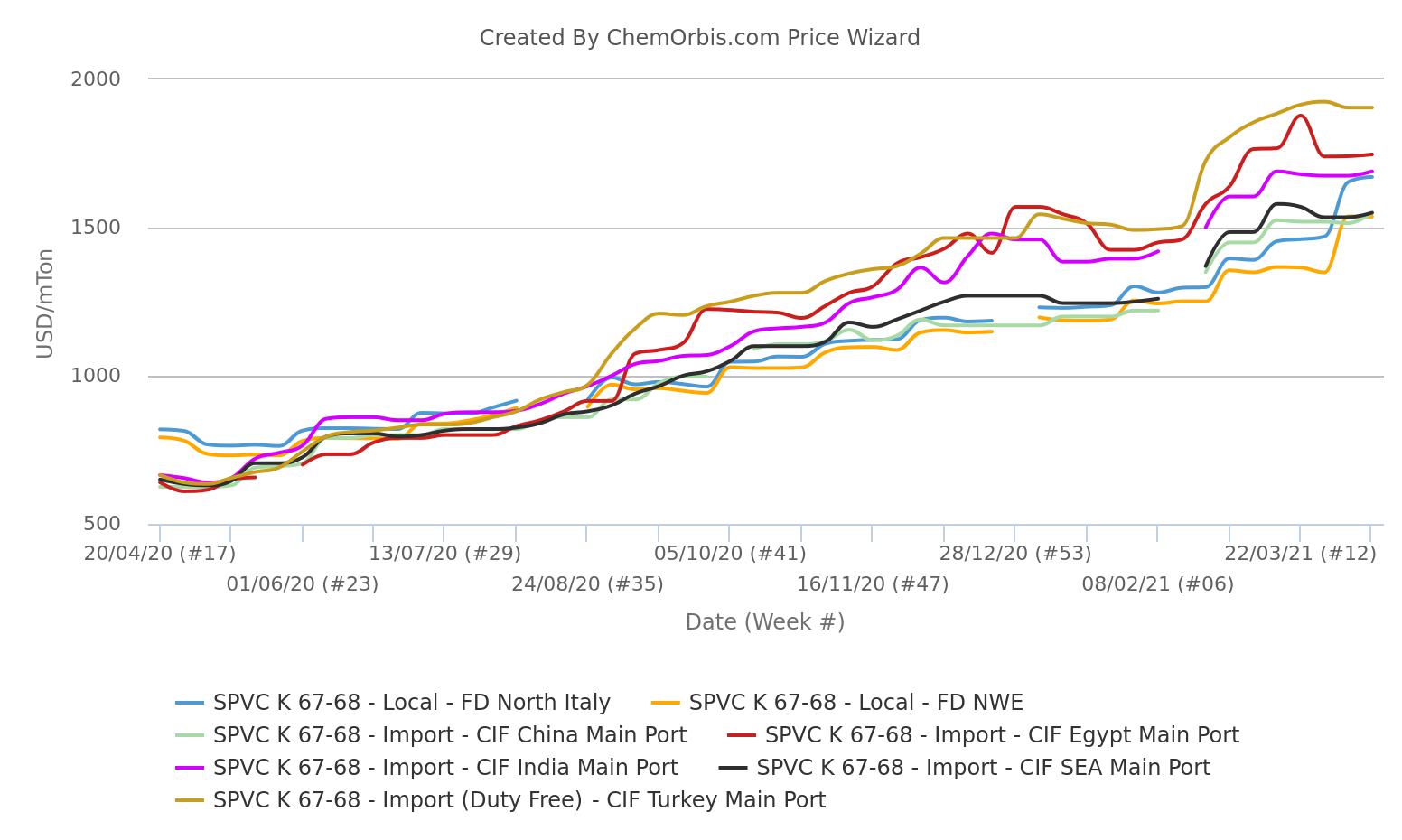Click the 2000 value on the price axis

(96, 79)
